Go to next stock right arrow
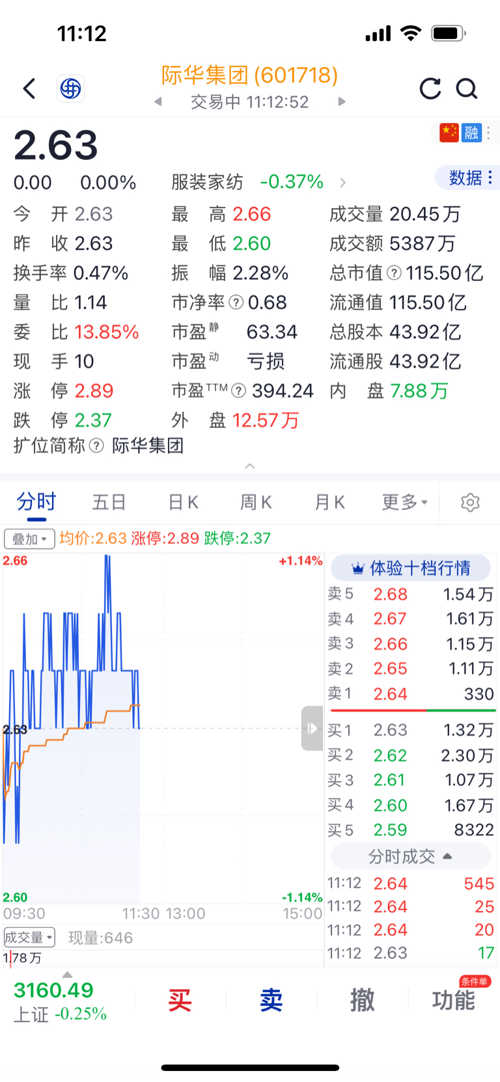The height and width of the screenshot is (1082, 500). coord(341,102)
